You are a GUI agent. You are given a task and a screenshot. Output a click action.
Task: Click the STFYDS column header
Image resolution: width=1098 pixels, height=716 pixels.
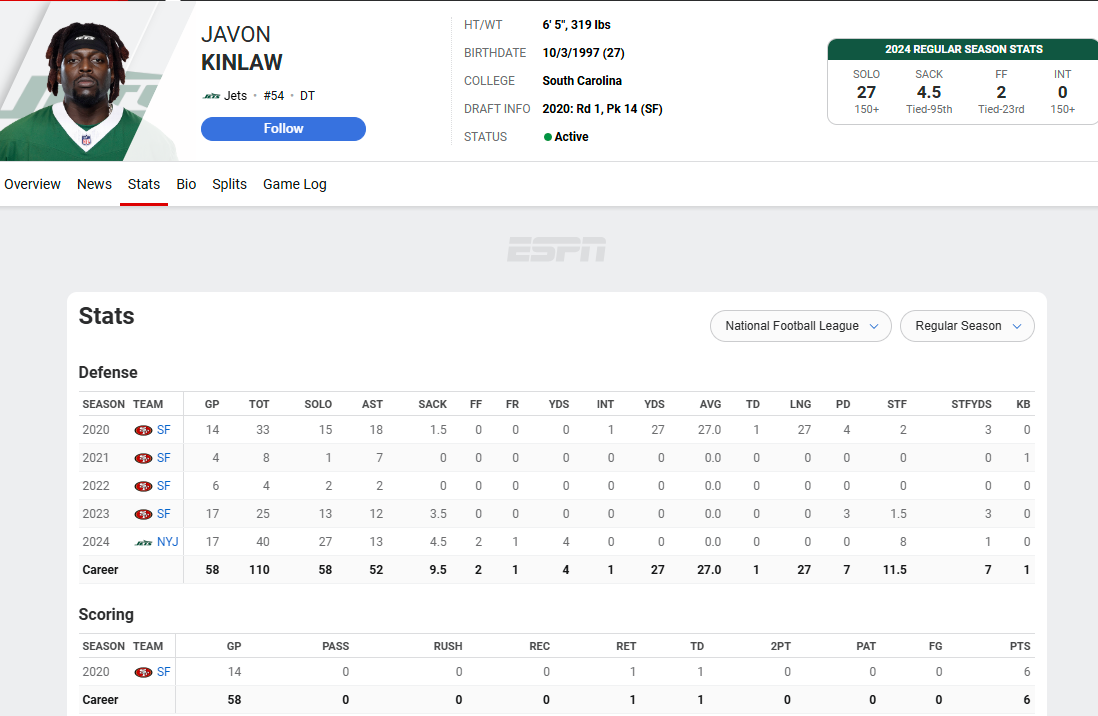(x=971, y=404)
